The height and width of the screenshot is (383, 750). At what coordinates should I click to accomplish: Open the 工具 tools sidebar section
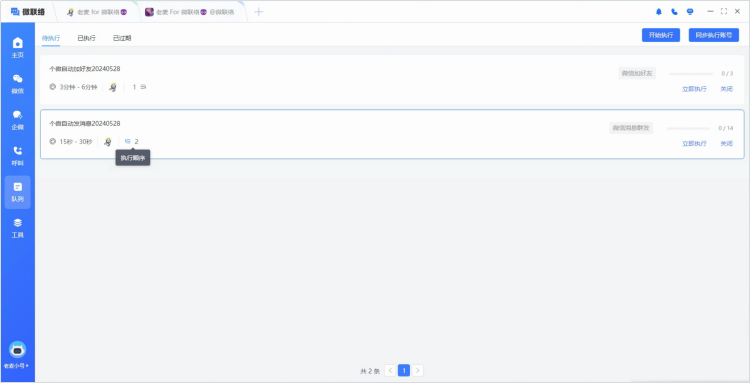click(18, 228)
